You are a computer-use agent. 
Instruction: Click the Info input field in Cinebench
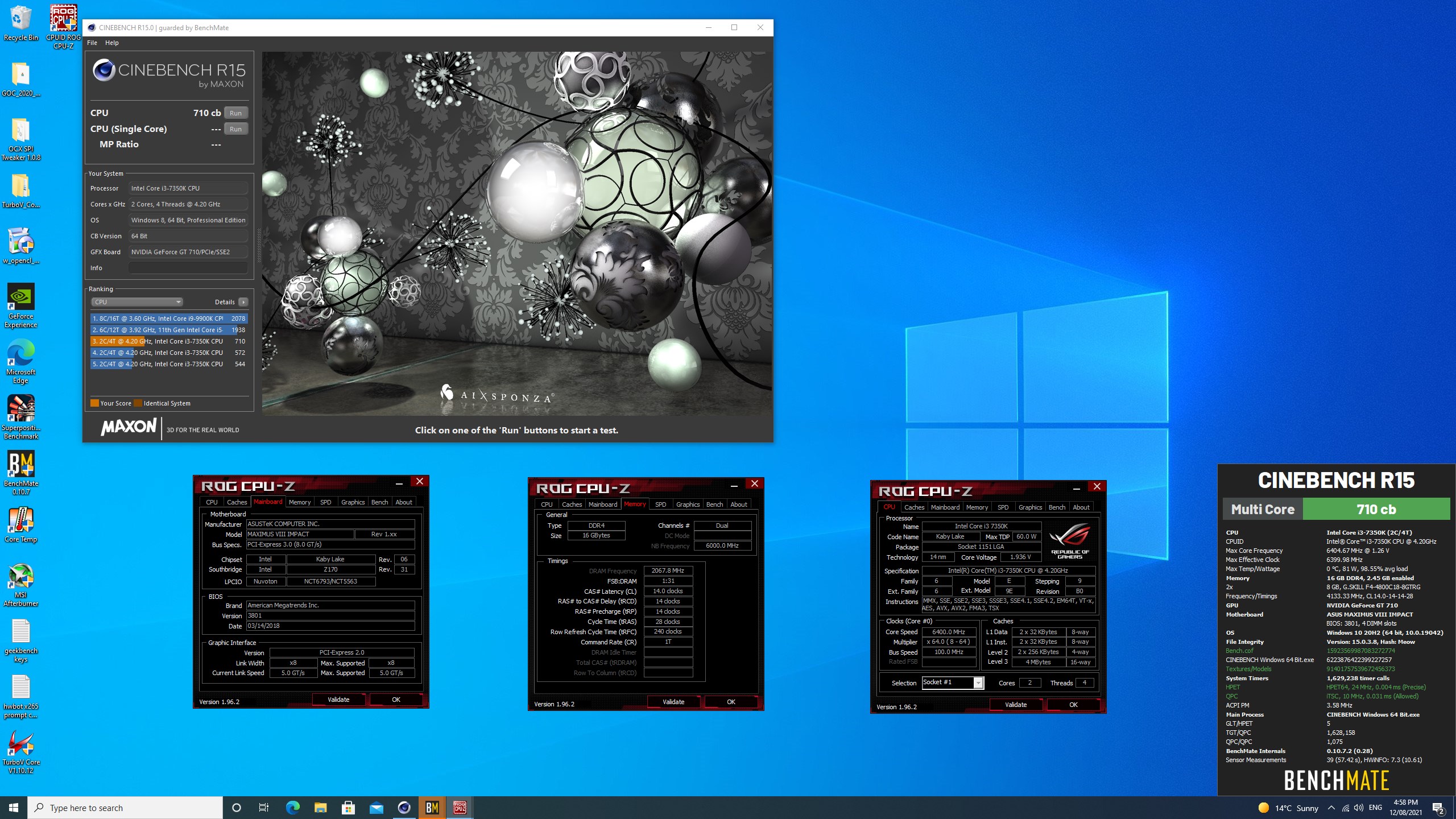pyautogui.click(x=188, y=268)
